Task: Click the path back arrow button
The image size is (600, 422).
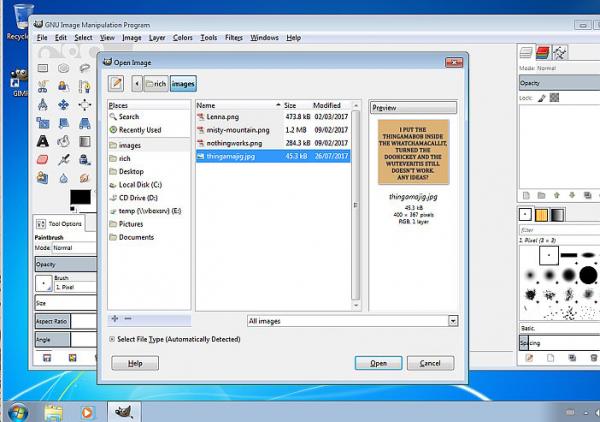Action: pyautogui.click(x=137, y=83)
